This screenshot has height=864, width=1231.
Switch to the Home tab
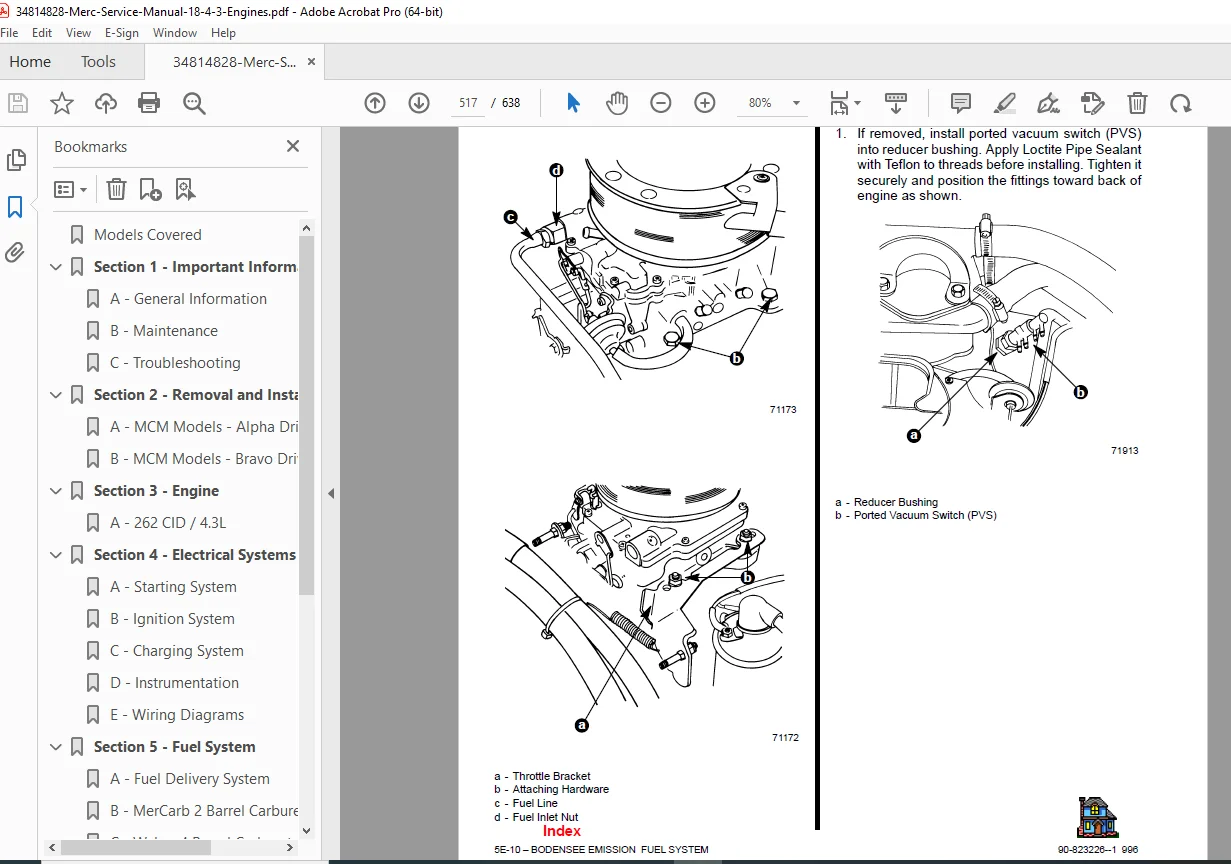tap(30, 62)
